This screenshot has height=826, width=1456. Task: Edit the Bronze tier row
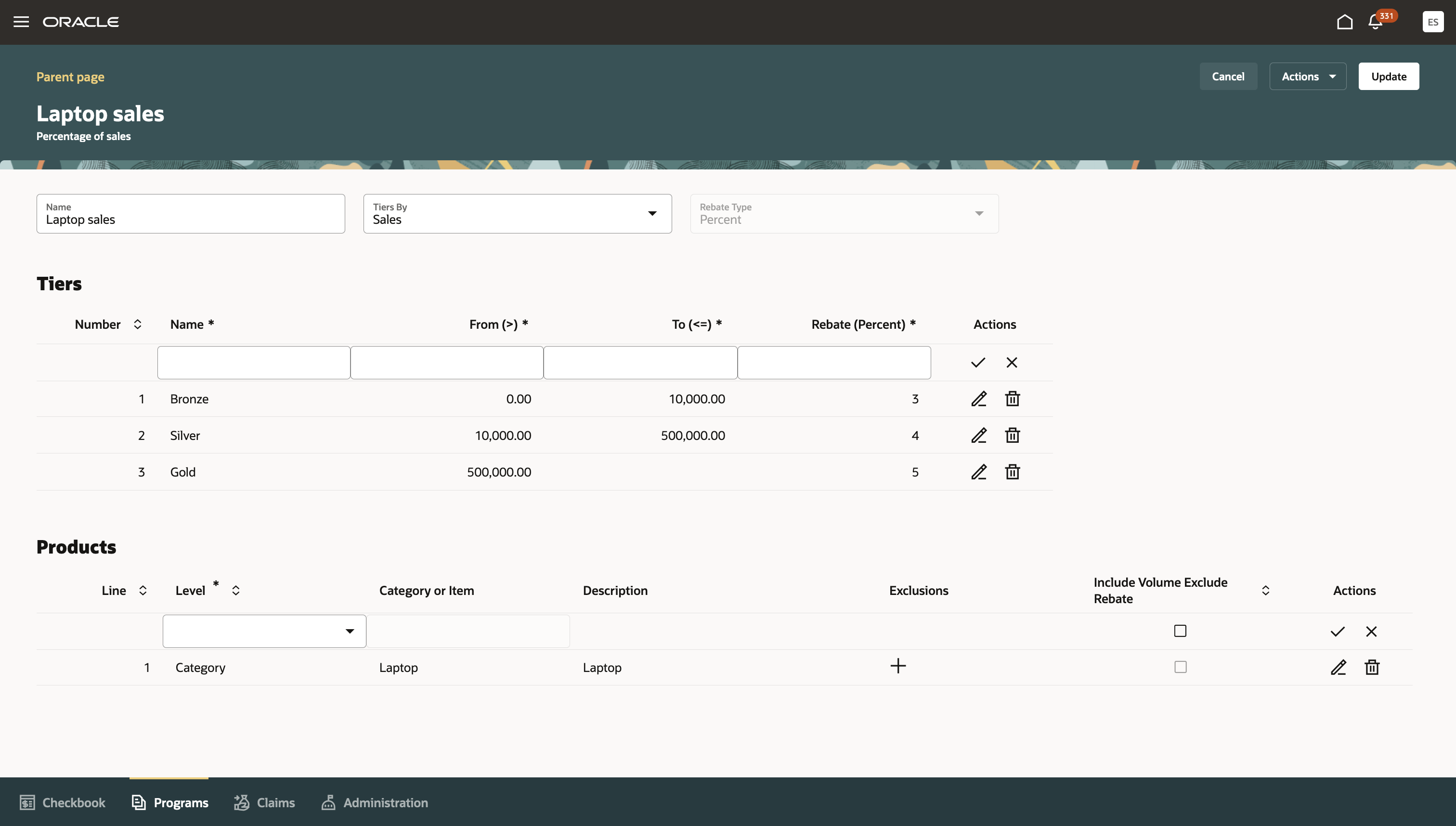[978, 399]
